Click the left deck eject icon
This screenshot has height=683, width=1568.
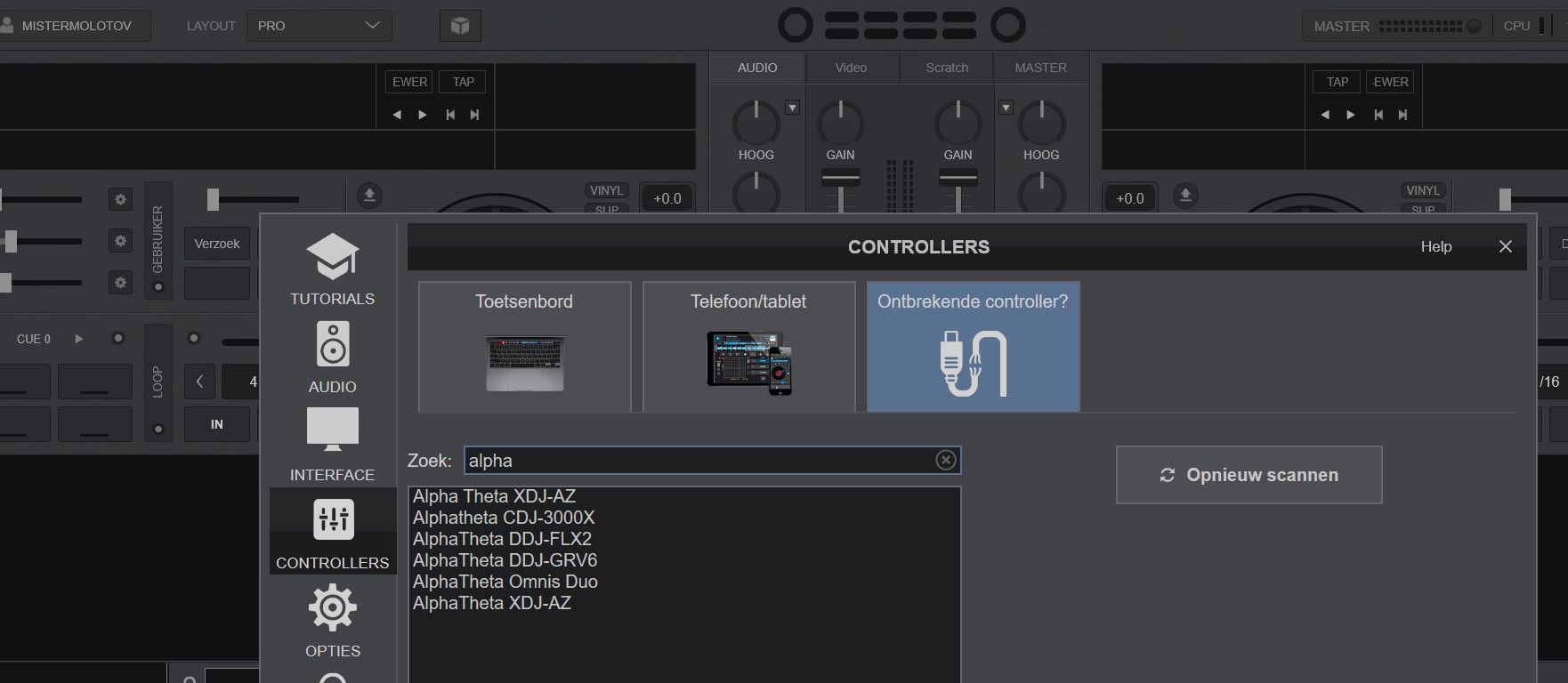coord(369,196)
